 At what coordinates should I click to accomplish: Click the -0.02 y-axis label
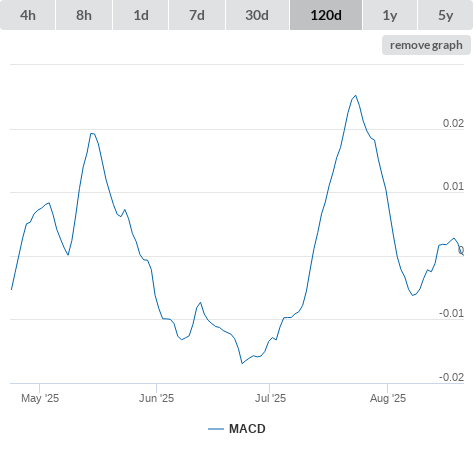451,377
